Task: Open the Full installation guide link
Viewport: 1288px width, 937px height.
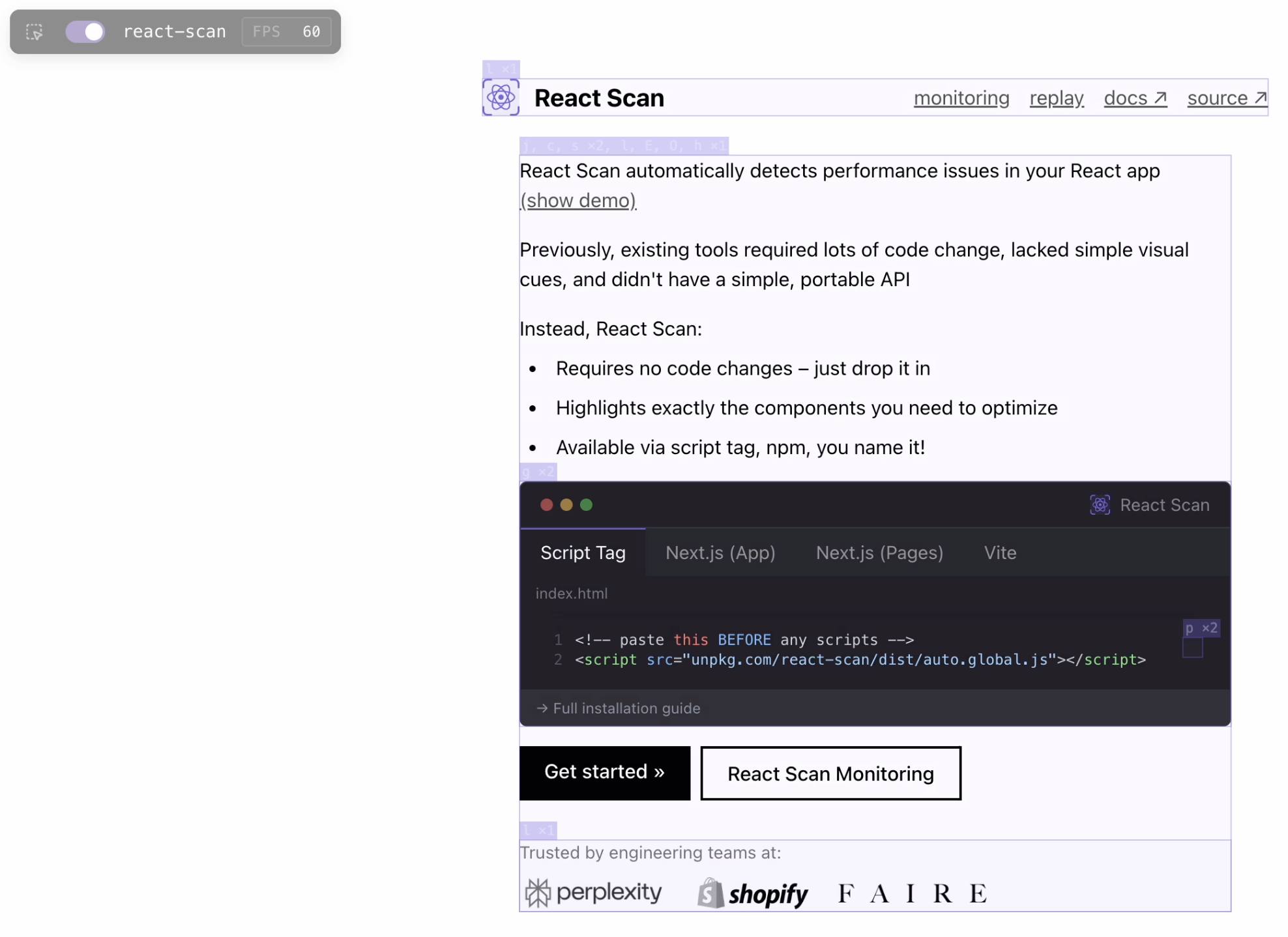Action: tap(618, 708)
